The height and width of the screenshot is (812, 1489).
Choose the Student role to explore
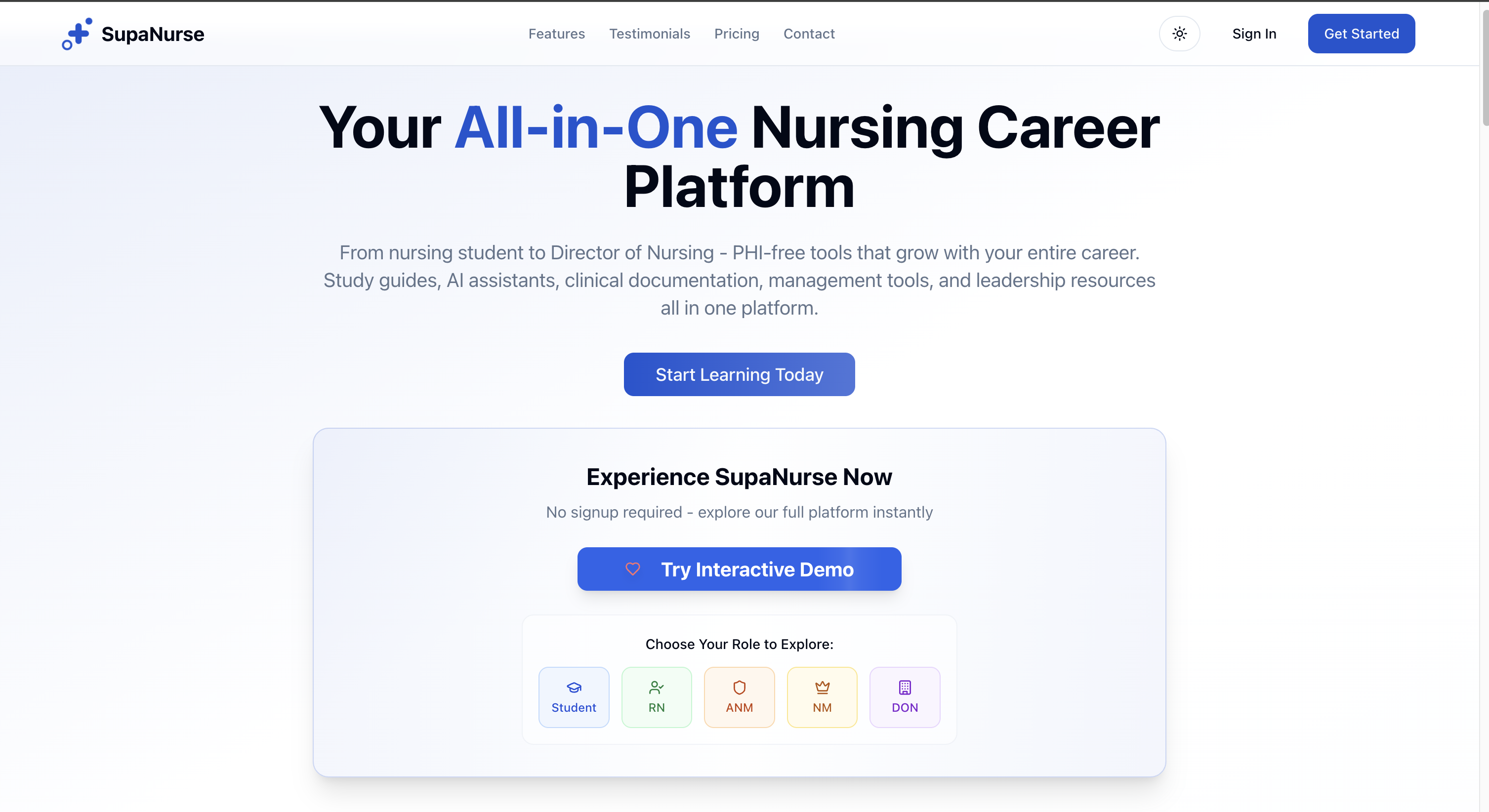(x=574, y=697)
